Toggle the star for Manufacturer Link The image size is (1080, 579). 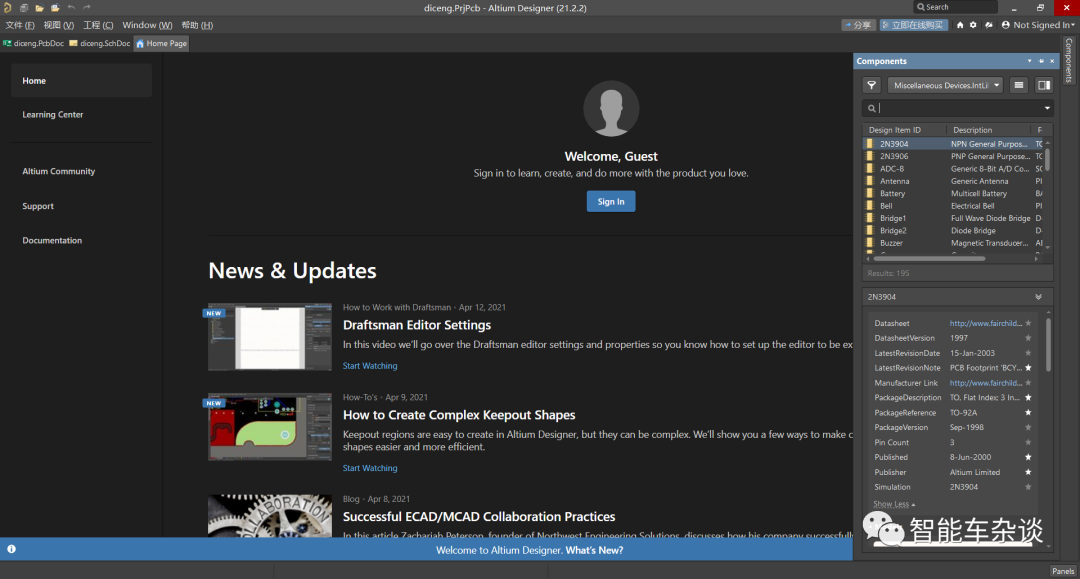[x=1028, y=383]
